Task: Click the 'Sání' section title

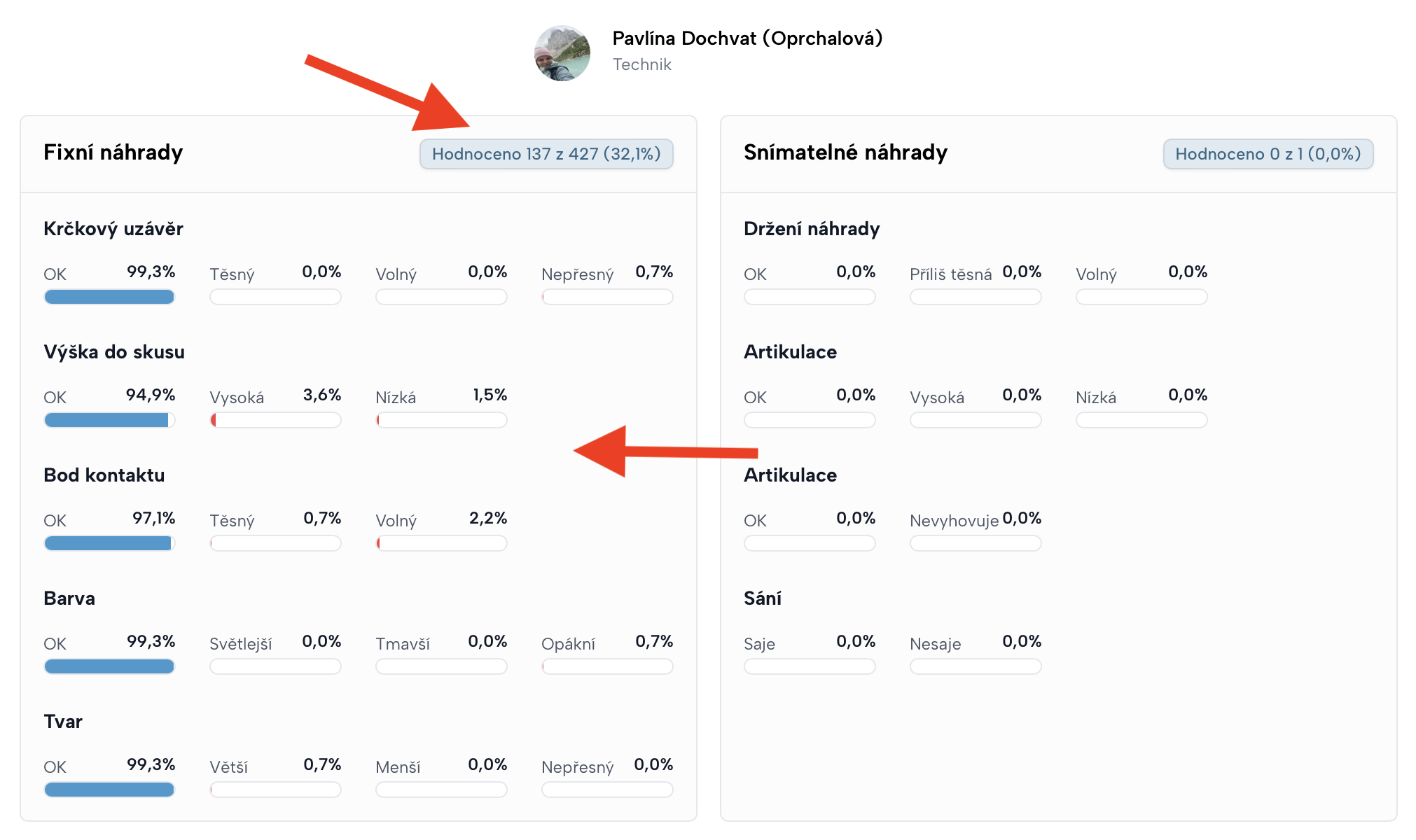Action: pos(762,598)
